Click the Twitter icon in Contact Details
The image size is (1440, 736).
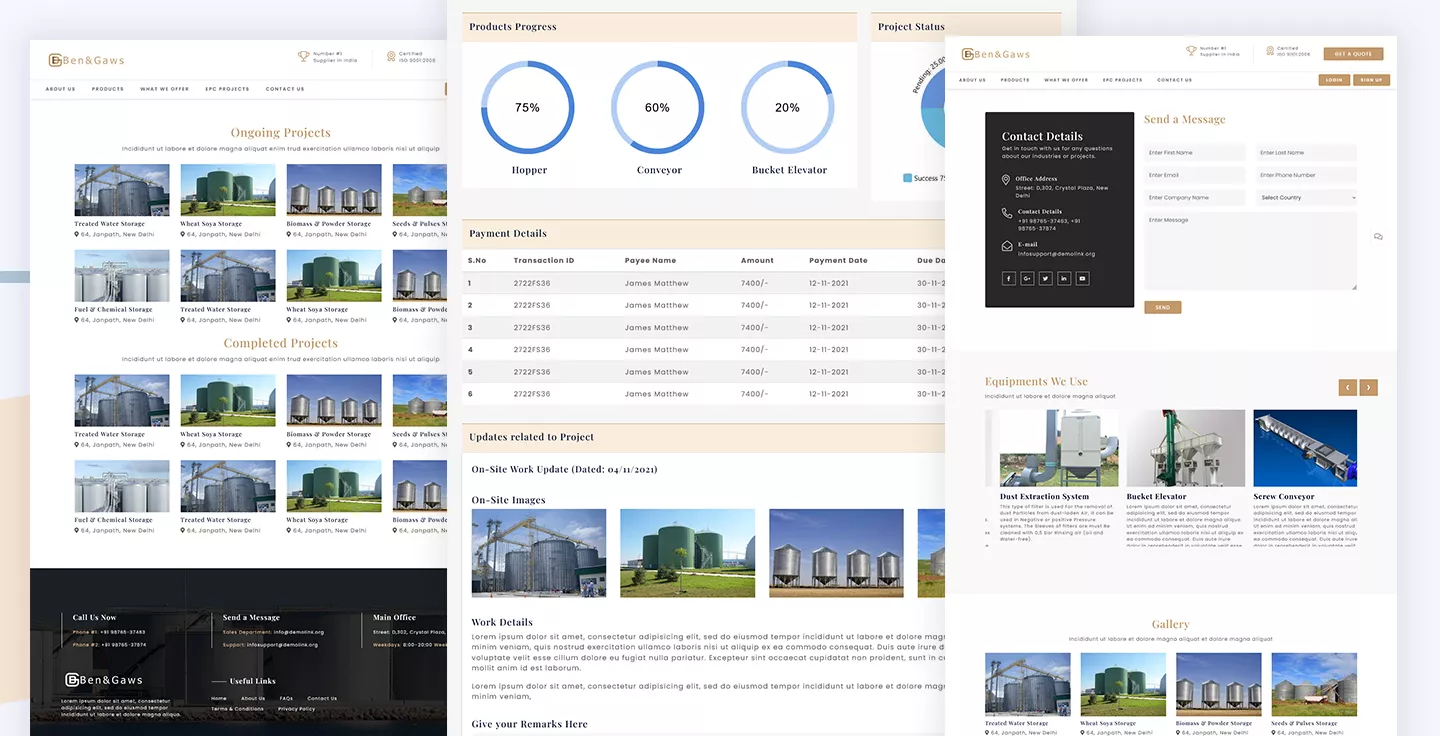click(1045, 278)
